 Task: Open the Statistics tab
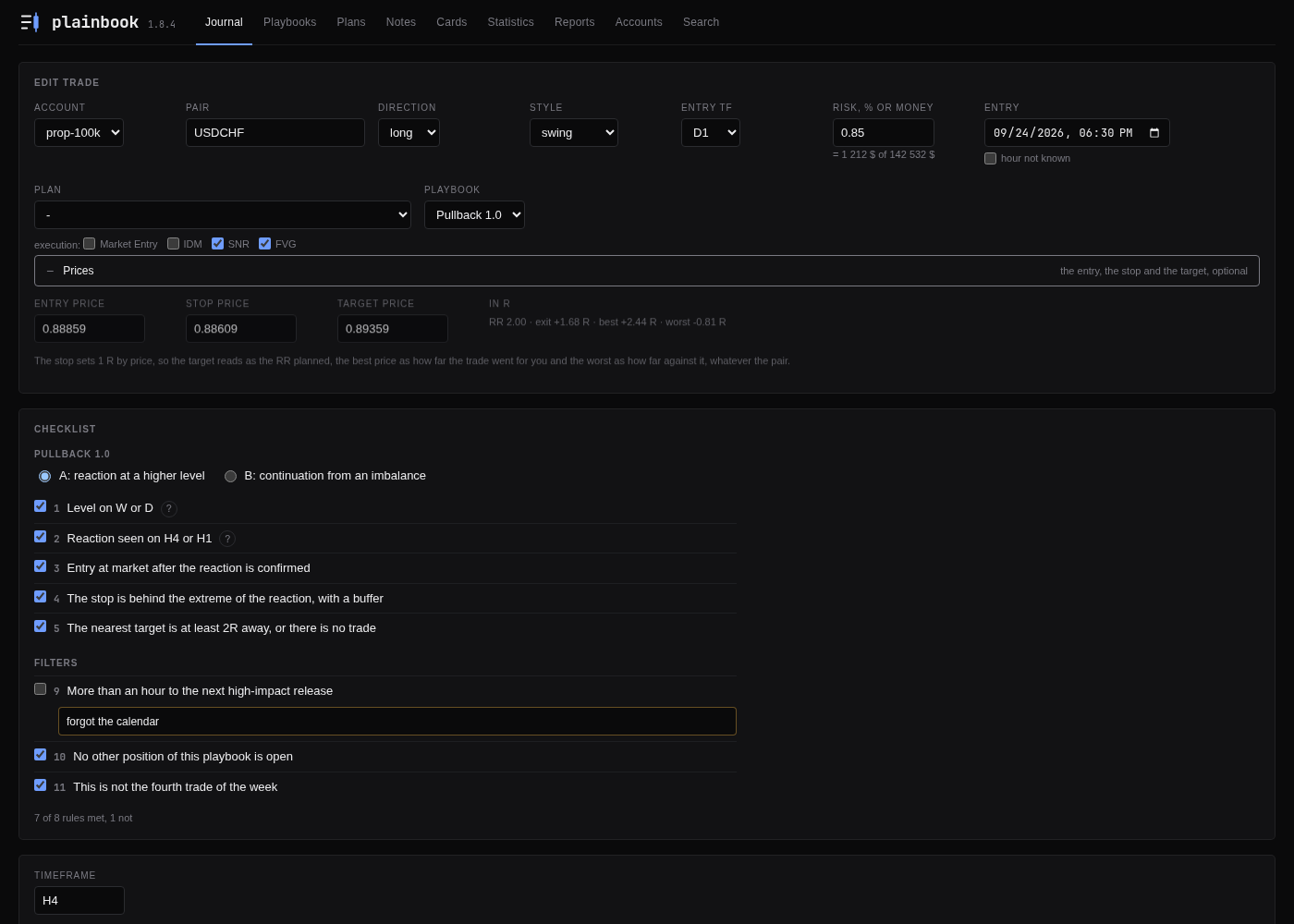[511, 22]
